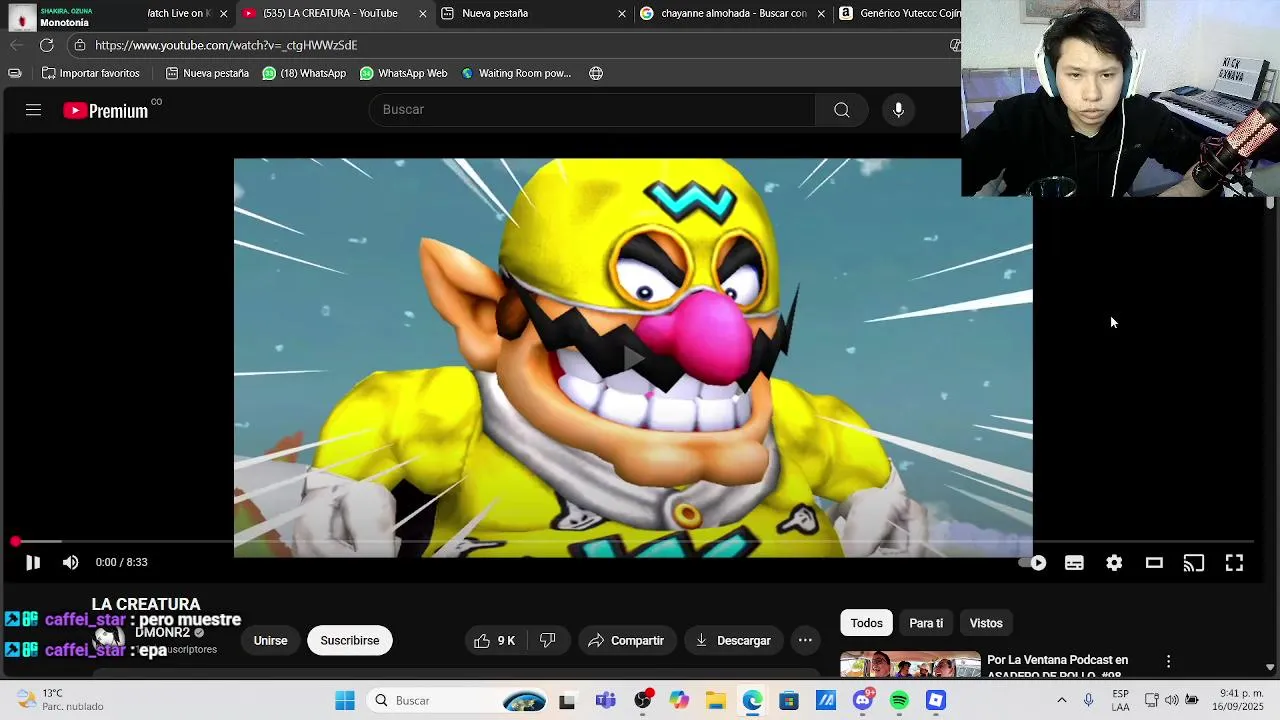The width and height of the screenshot is (1280, 720).
Task: Close the LA CREATURA tab
Action: click(x=422, y=14)
